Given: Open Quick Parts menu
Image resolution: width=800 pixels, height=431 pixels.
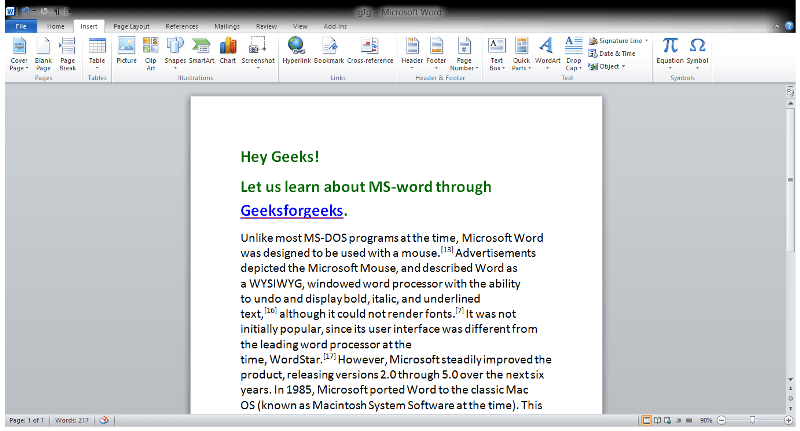Looking at the screenshot, I should tap(521, 54).
